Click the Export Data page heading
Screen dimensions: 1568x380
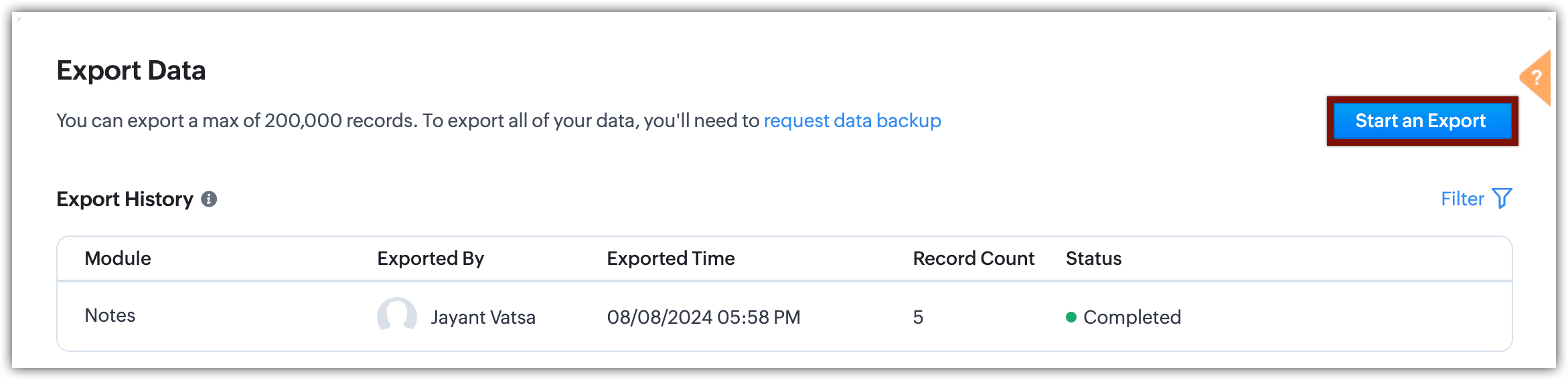tap(131, 70)
